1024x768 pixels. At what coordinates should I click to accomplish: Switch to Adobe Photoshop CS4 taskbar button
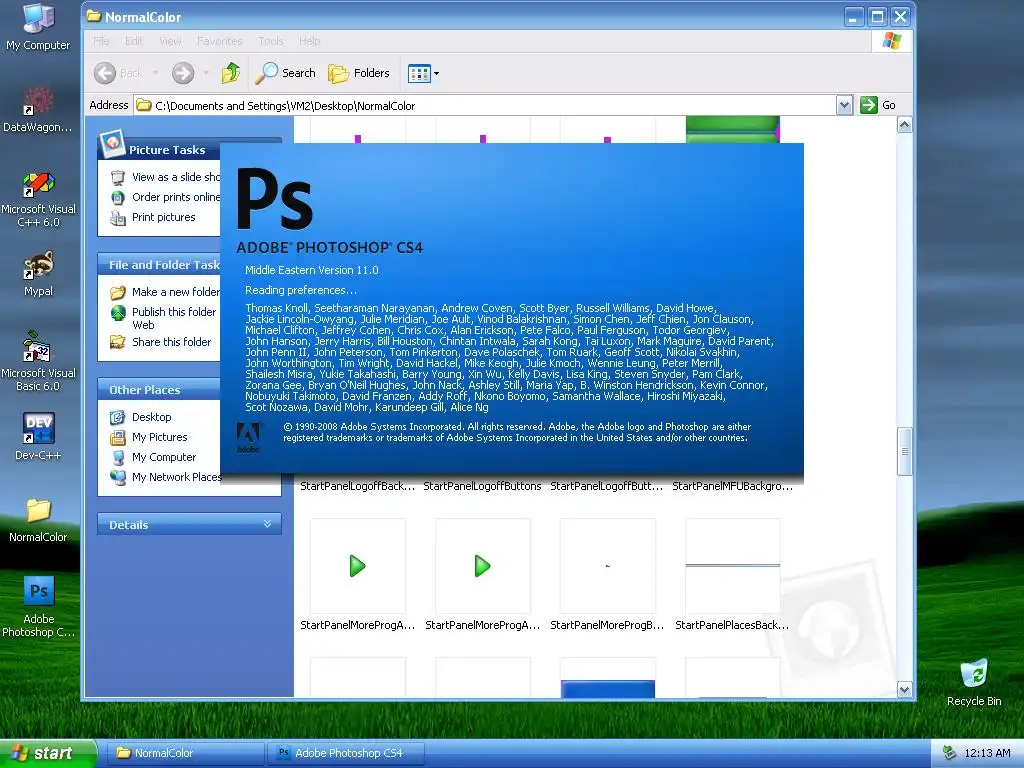[345, 753]
